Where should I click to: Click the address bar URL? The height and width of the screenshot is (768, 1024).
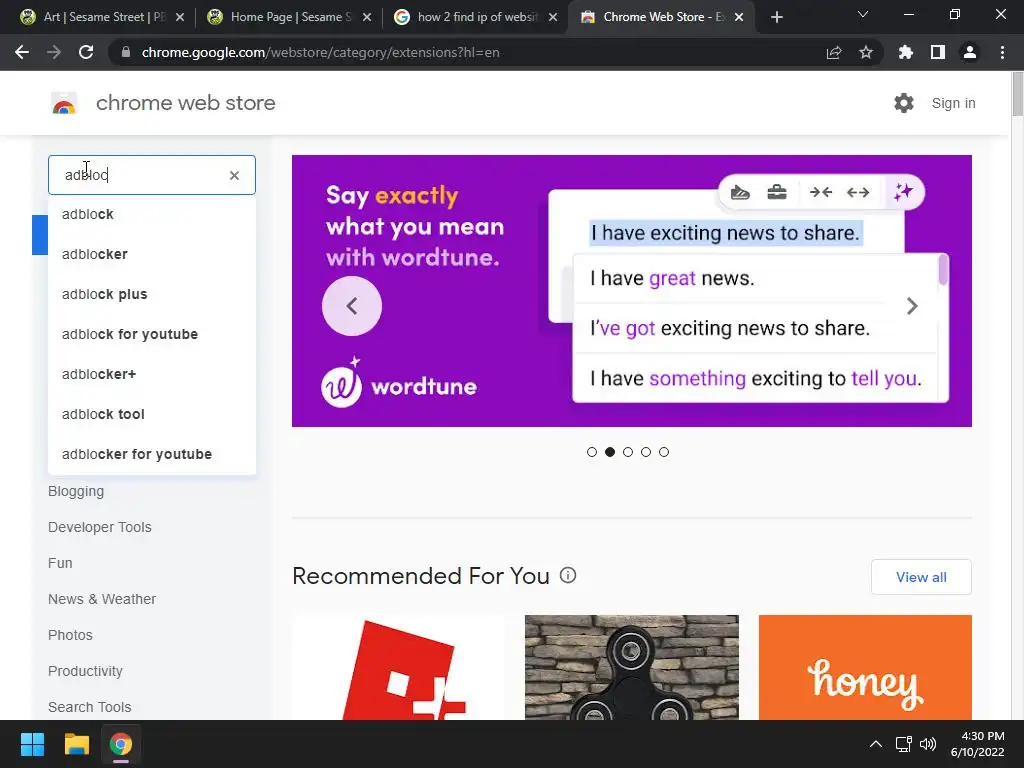tap(320, 52)
